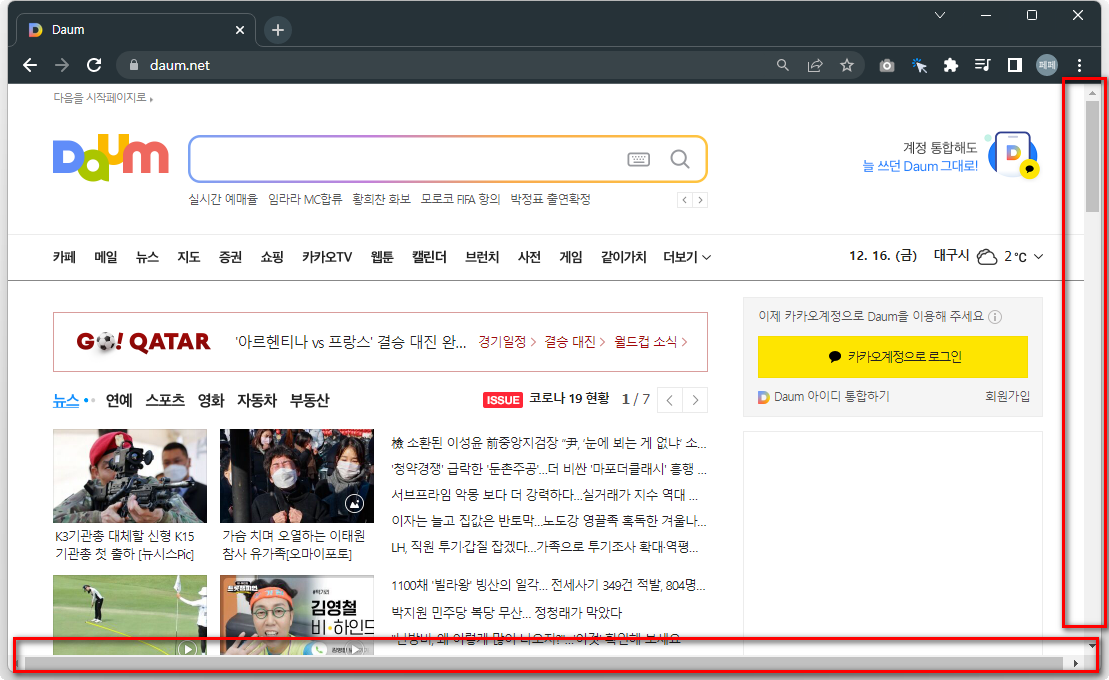
Task: Open the 박지원 민주당 복당 무산 headline
Action: click(506, 612)
